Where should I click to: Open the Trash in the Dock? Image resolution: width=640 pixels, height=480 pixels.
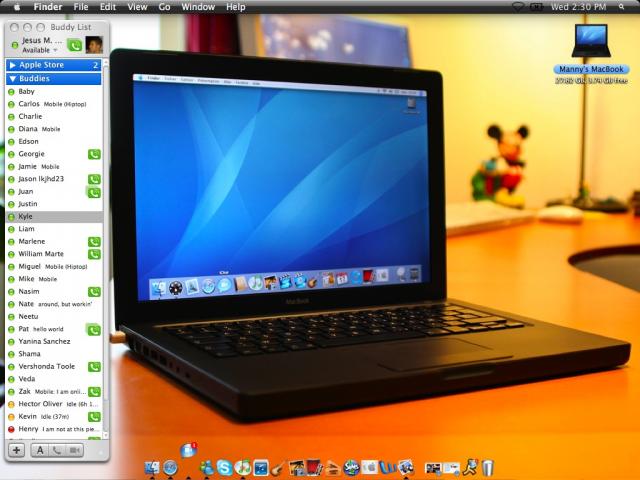tap(488, 468)
